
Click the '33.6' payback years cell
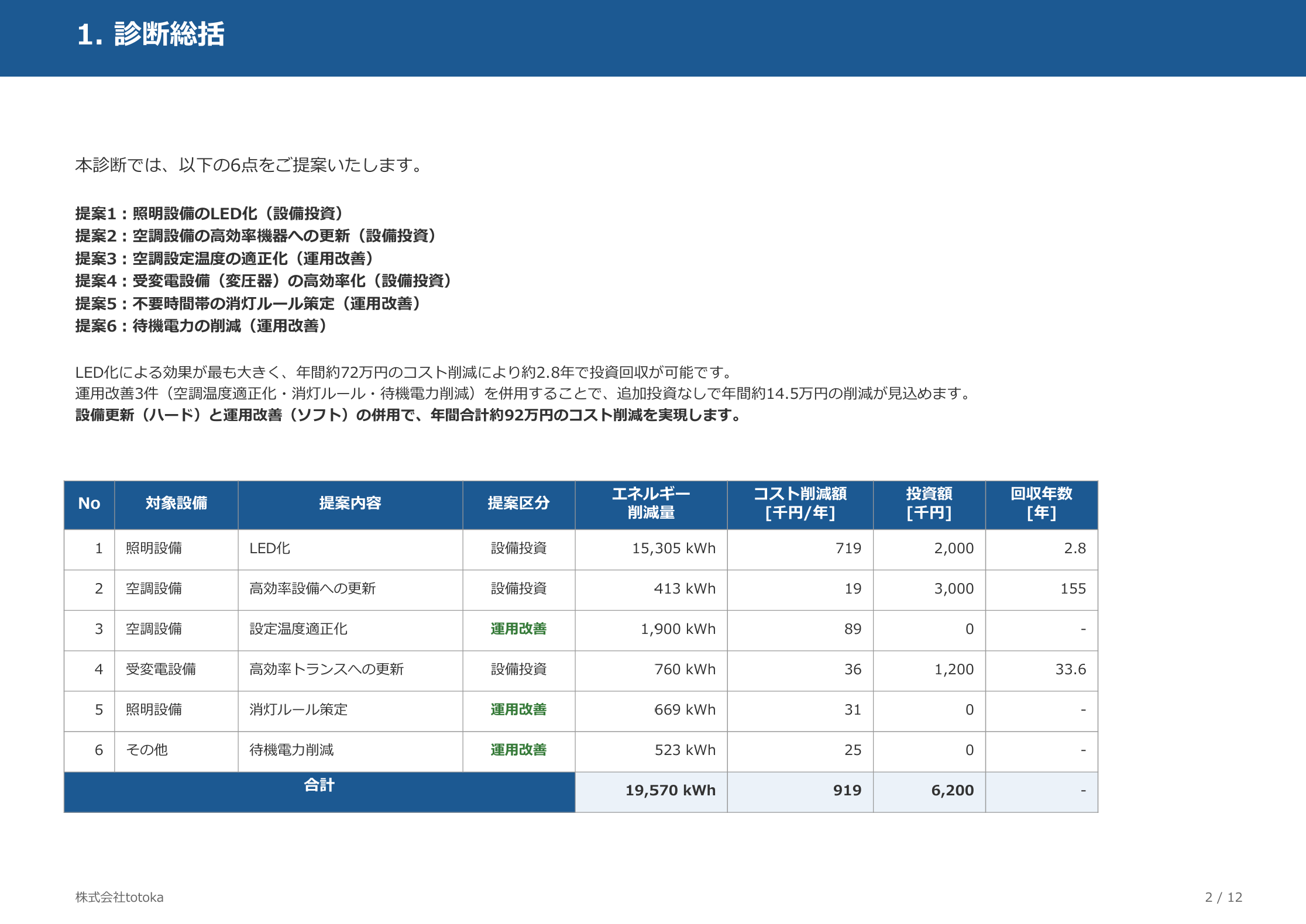coord(1042,671)
